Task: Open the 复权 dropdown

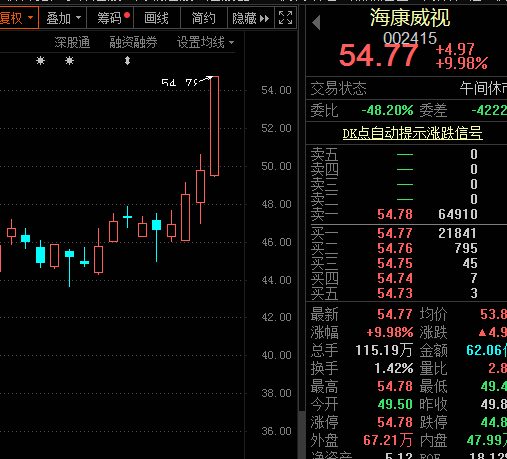Action: tap(17, 18)
